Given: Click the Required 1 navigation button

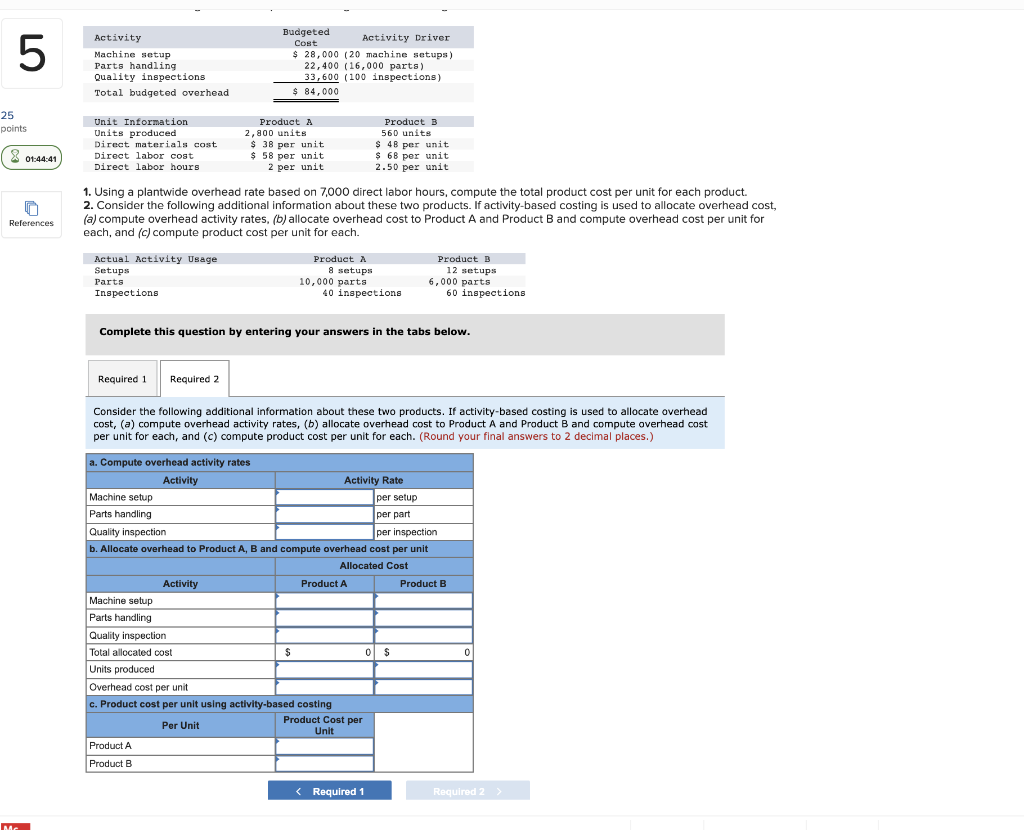Looking at the screenshot, I should (330, 790).
